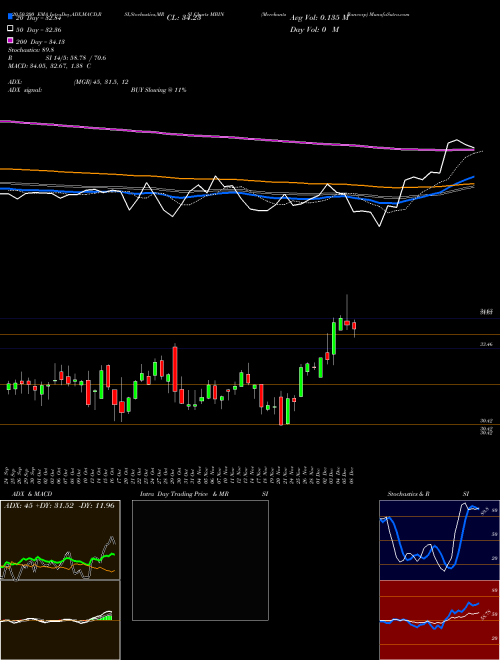Click the tallest green candlestick near the right
The width and height of the screenshot is (500, 660).
(334, 338)
